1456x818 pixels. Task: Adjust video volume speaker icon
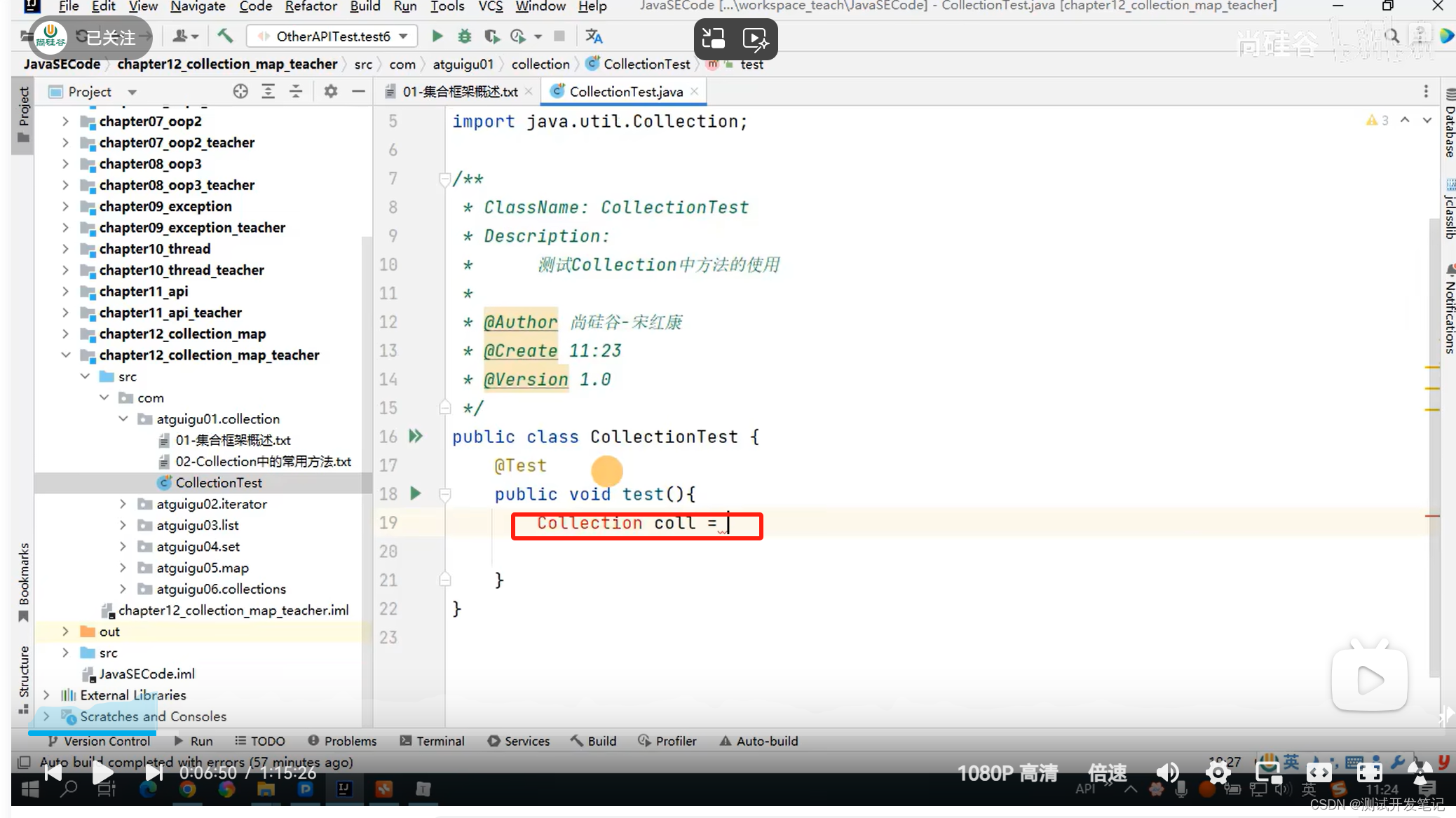[x=1168, y=773]
